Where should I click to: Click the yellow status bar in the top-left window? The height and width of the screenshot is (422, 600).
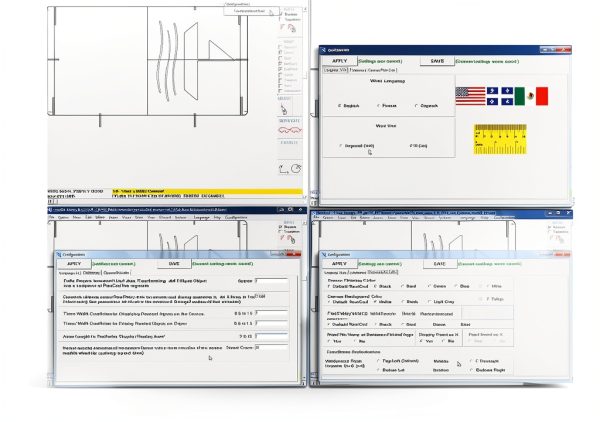[207, 191]
